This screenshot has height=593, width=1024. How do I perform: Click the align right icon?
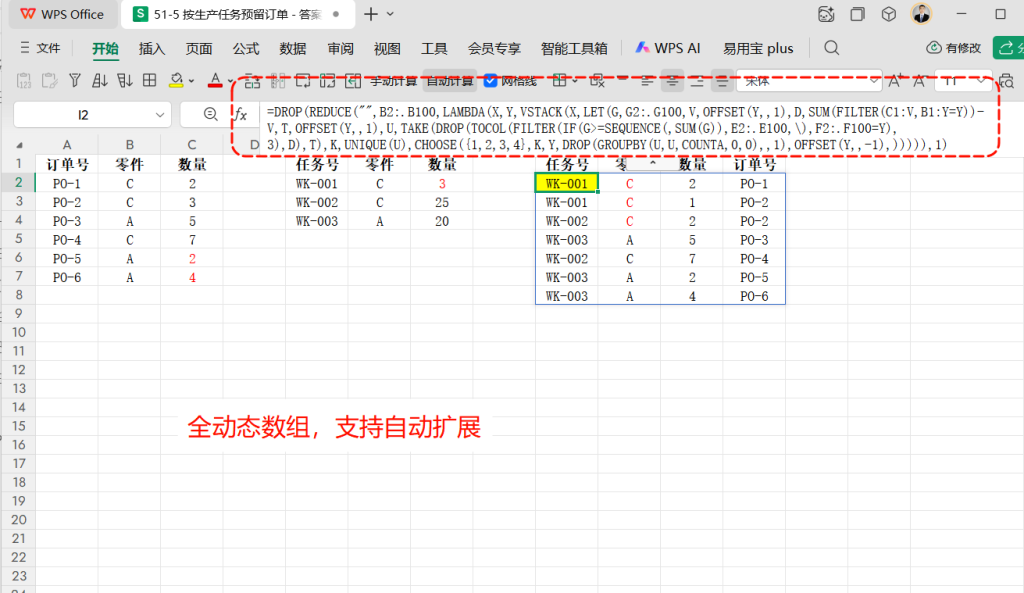[x=697, y=81]
